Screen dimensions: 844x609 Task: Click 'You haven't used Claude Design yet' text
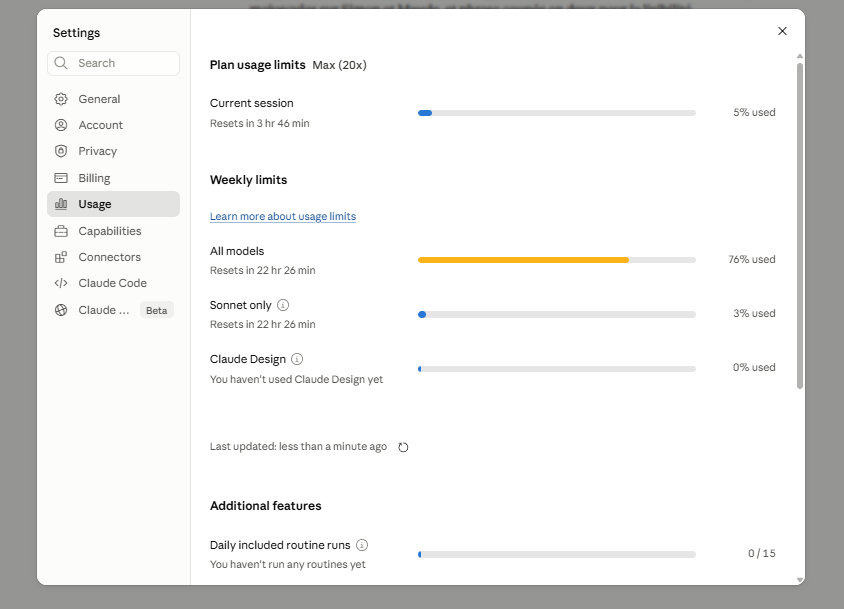point(297,380)
